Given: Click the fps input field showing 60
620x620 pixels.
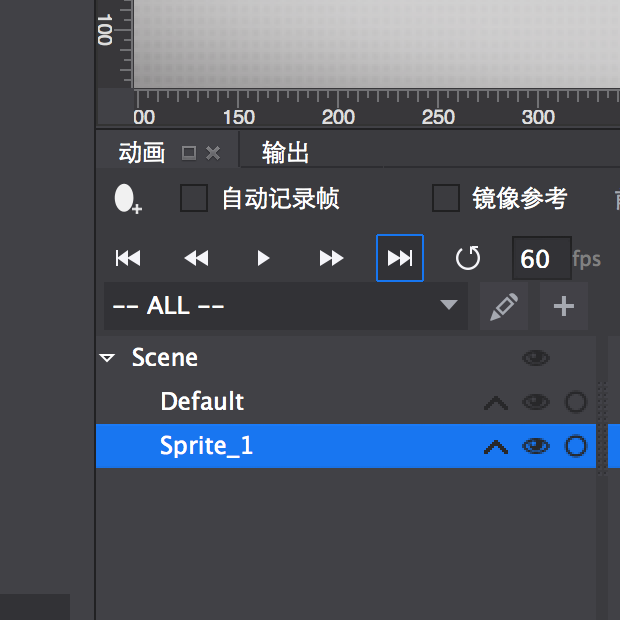Looking at the screenshot, I should tap(542, 258).
